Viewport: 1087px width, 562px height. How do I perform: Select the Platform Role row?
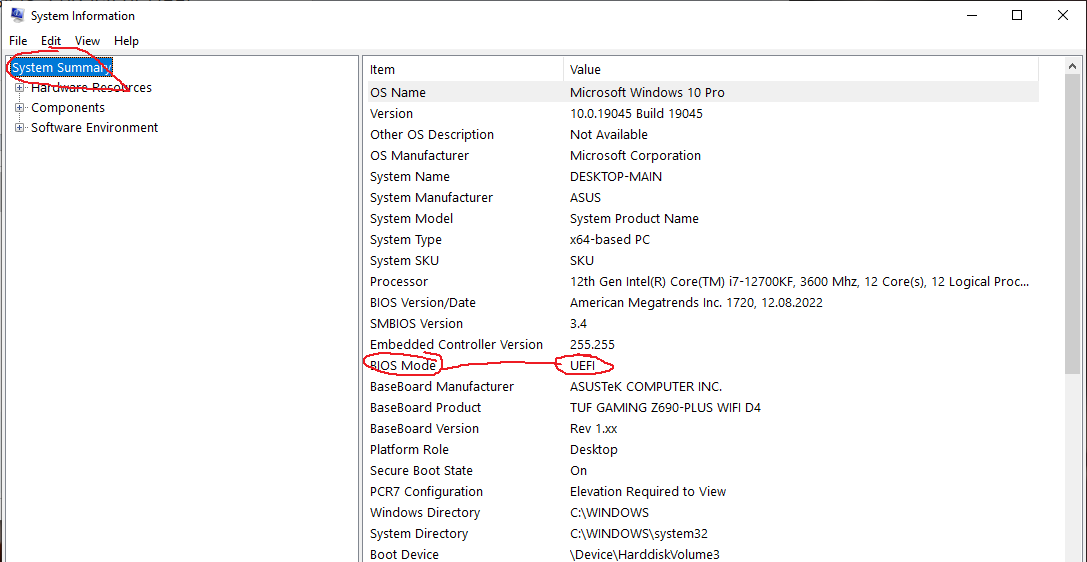pyautogui.click(x=703, y=450)
